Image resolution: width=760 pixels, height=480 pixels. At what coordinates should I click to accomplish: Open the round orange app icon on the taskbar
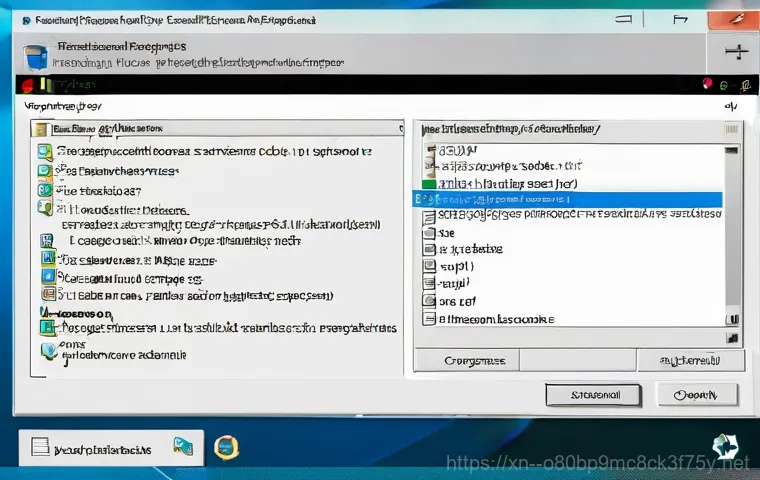pyautogui.click(x=226, y=448)
